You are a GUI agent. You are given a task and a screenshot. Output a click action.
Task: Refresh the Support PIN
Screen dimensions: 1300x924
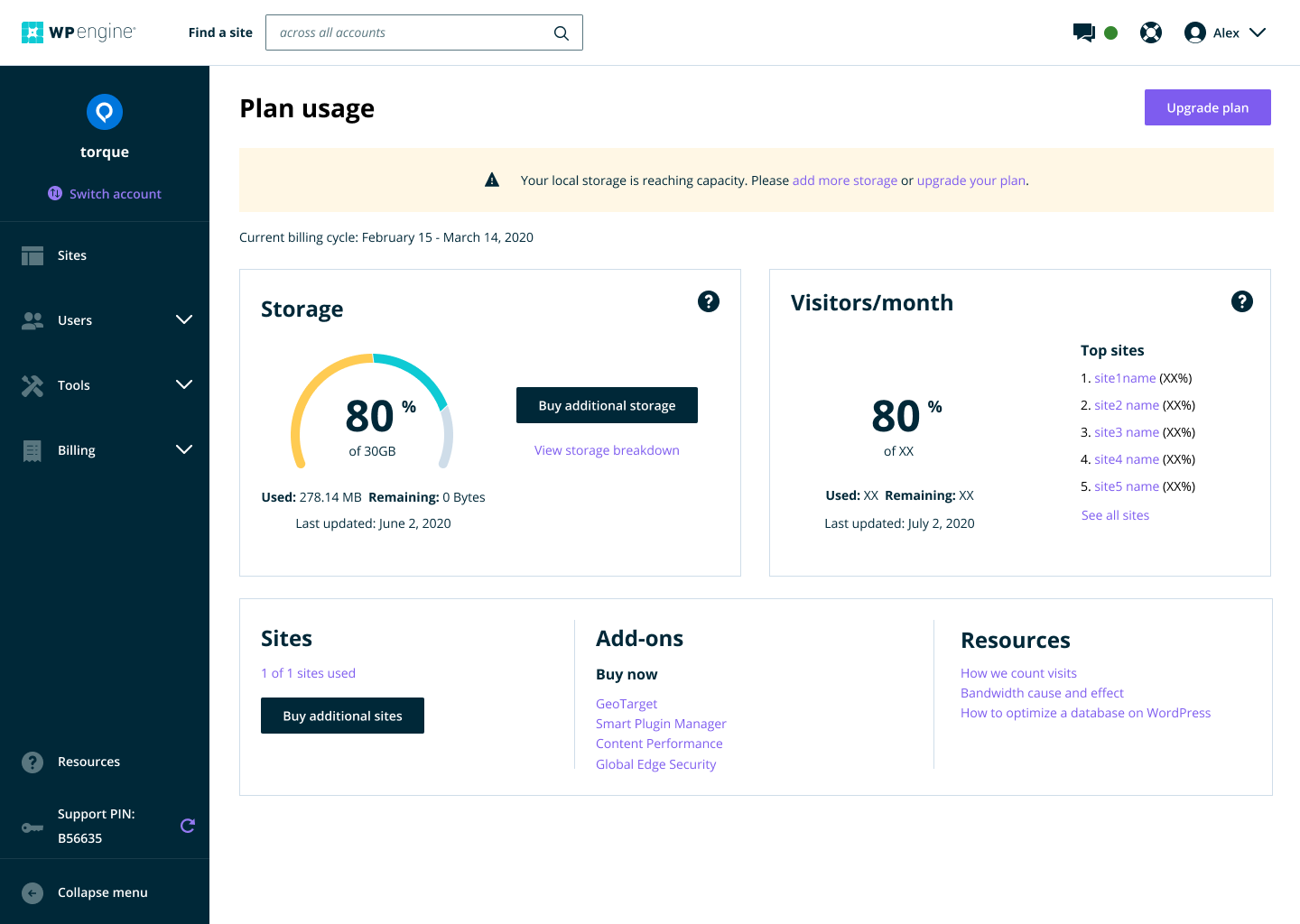pos(188,826)
